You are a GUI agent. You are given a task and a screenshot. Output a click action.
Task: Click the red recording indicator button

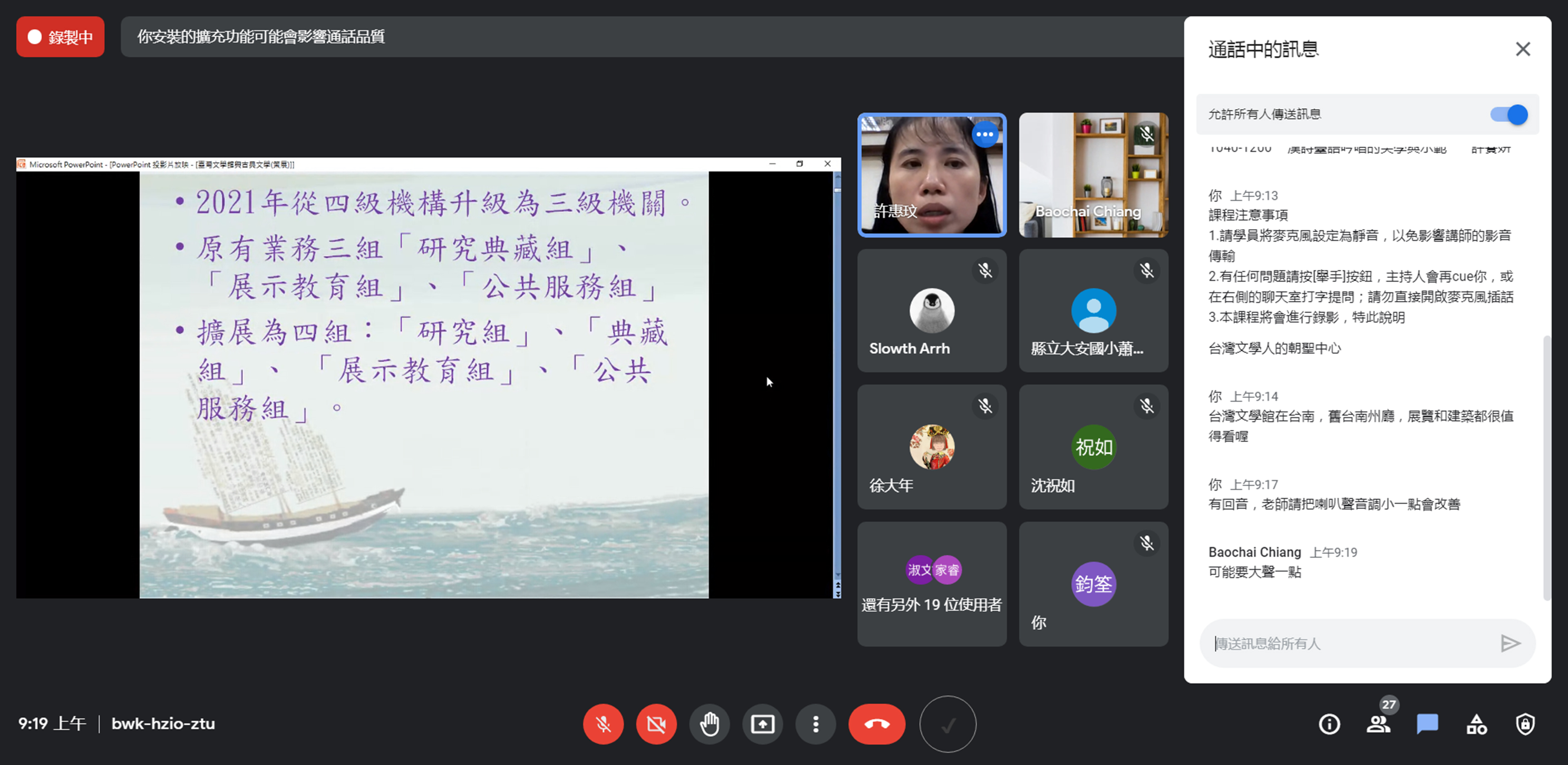tap(60, 37)
